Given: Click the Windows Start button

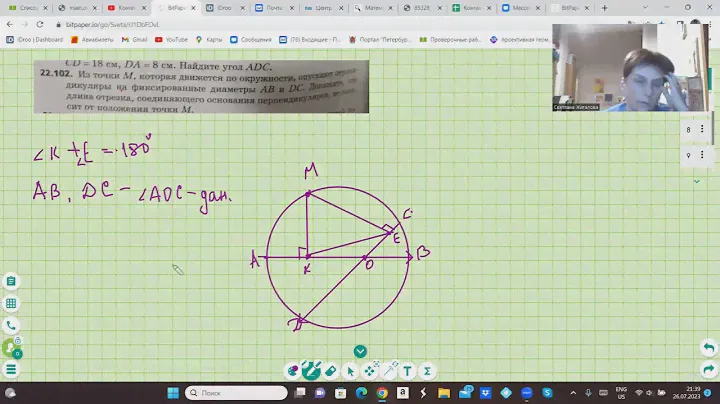Looking at the screenshot, I should click(171, 392).
